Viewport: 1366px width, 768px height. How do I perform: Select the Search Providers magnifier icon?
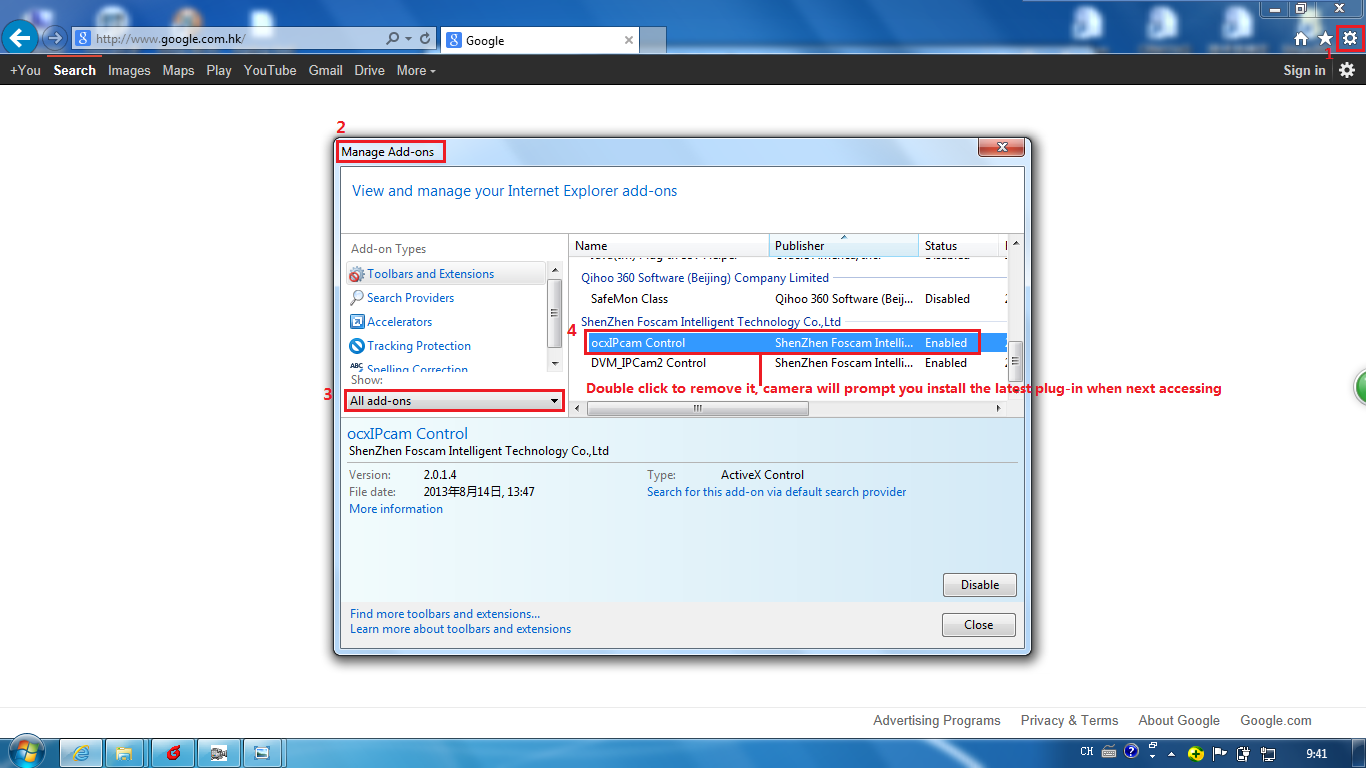pos(357,298)
